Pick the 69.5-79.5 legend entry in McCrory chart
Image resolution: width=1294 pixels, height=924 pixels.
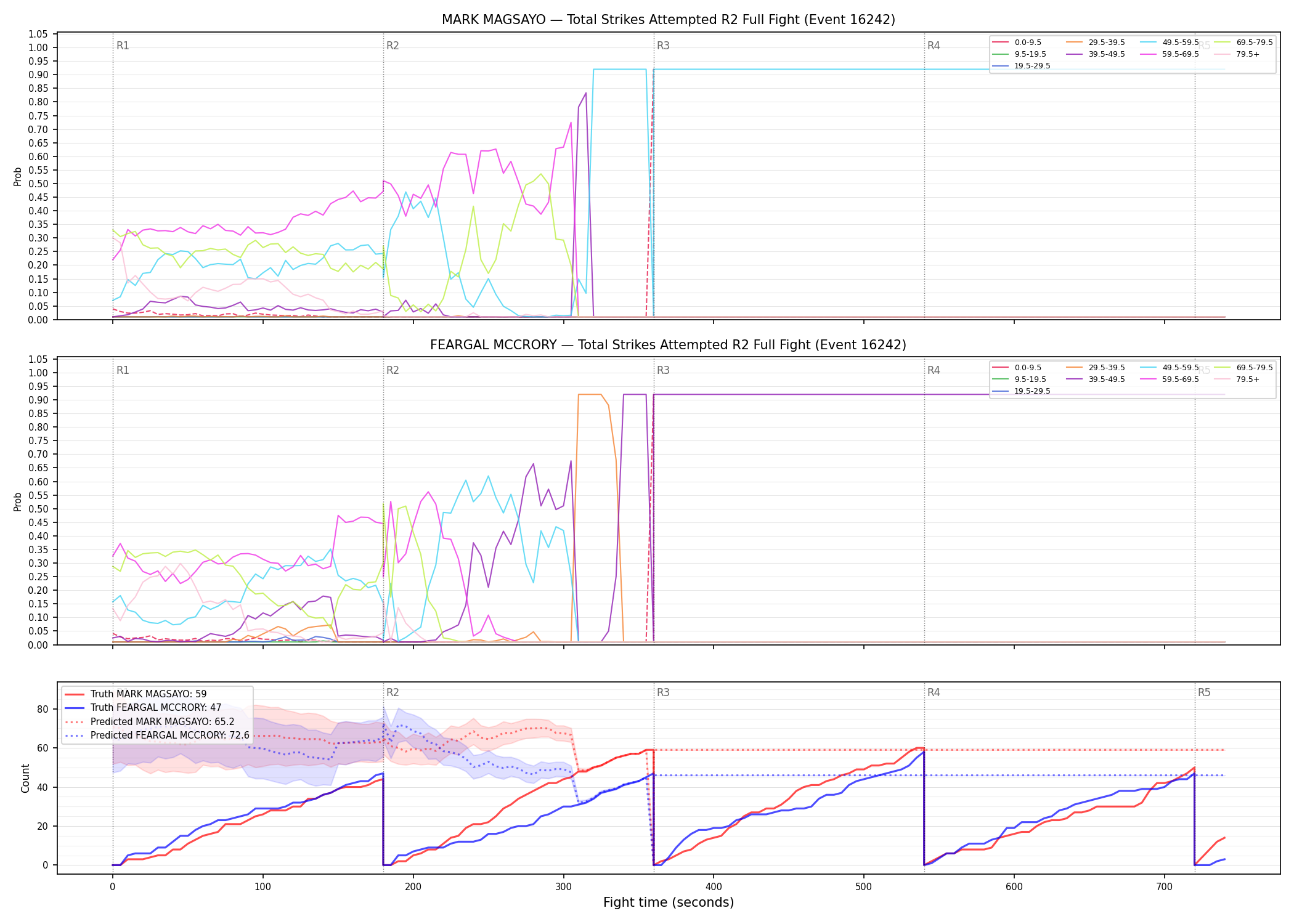point(1243,368)
